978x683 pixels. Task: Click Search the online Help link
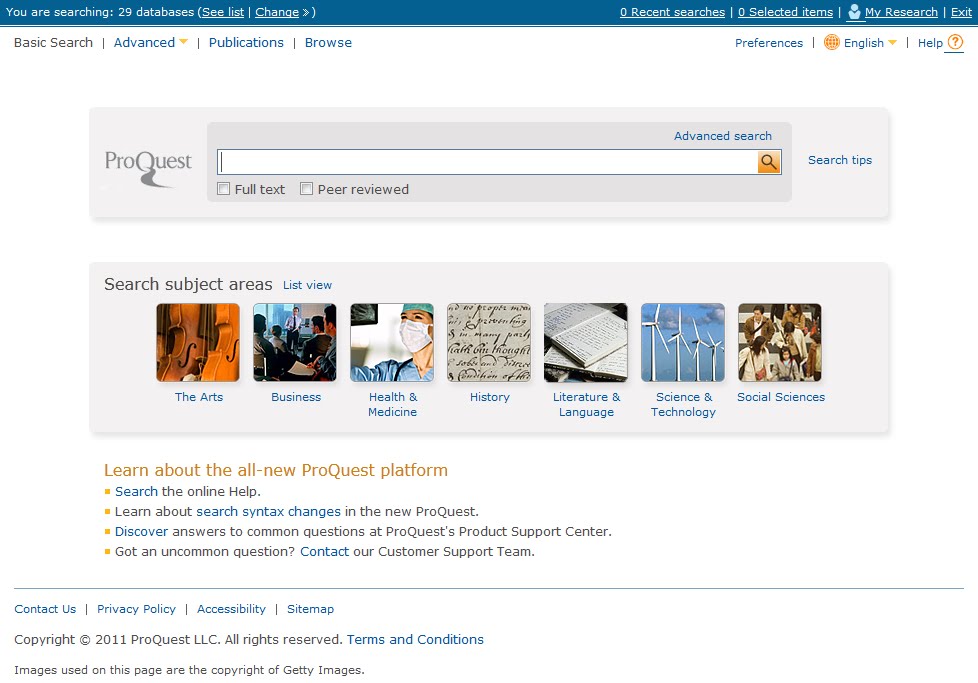tap(136, 492)
